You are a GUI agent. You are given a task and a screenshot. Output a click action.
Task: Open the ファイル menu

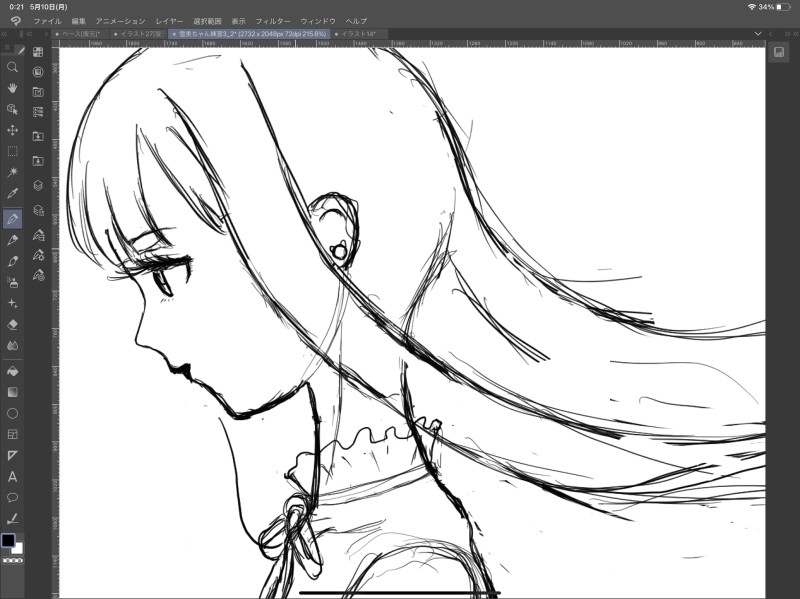tap(47, 21)
